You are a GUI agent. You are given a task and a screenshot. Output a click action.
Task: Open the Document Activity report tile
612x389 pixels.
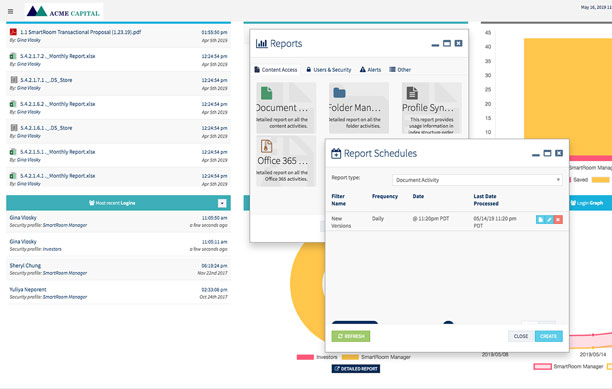(x=286, y=107)
